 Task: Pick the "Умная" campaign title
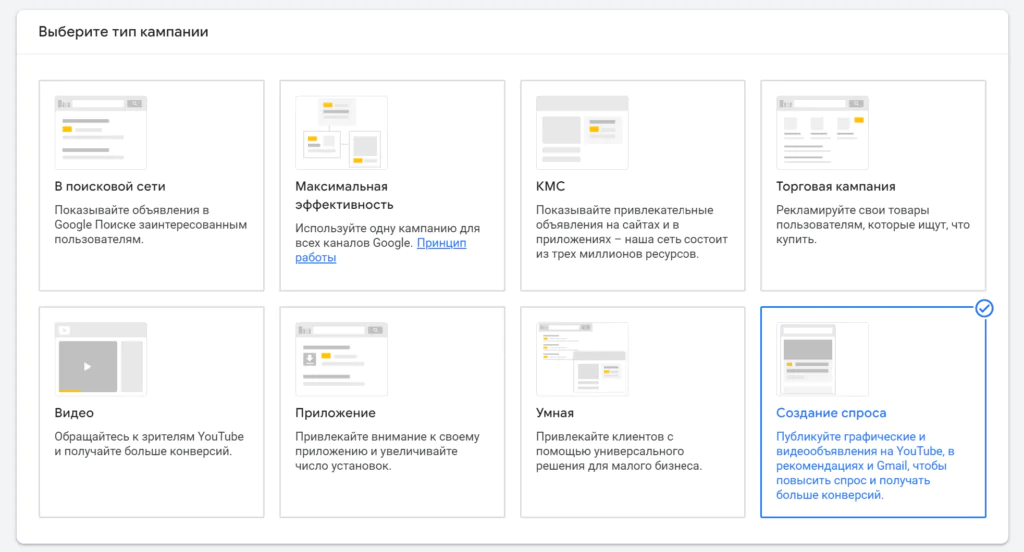[x=555, y=413]
